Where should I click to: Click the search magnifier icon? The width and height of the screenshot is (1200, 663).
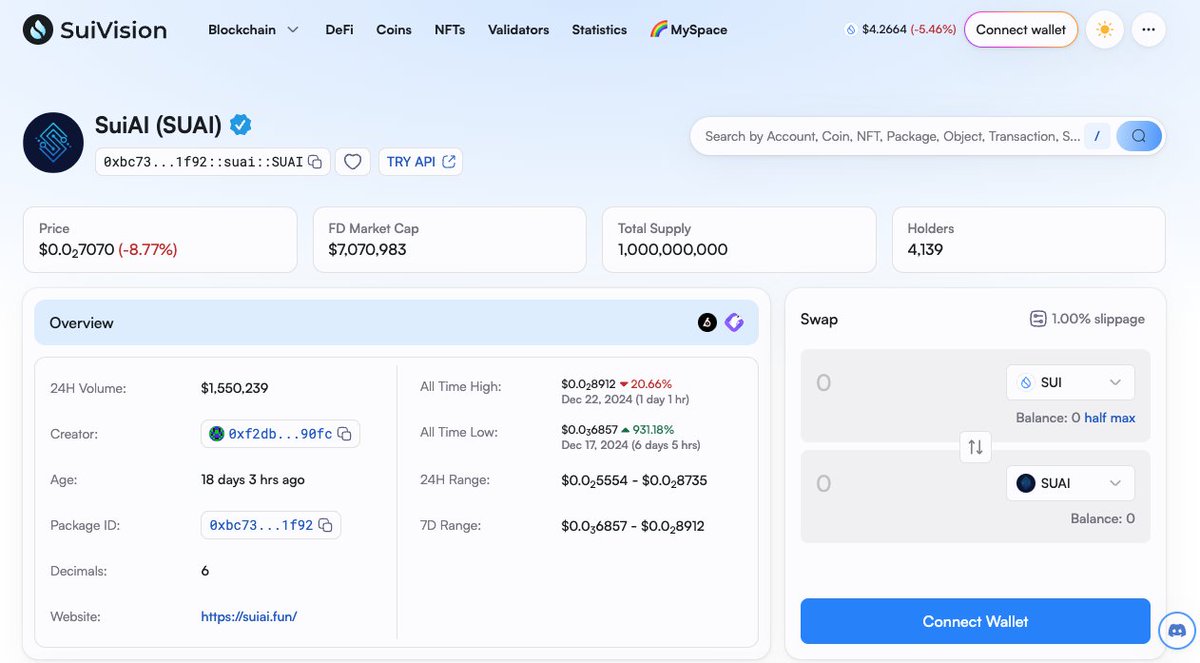[1138, 135]
